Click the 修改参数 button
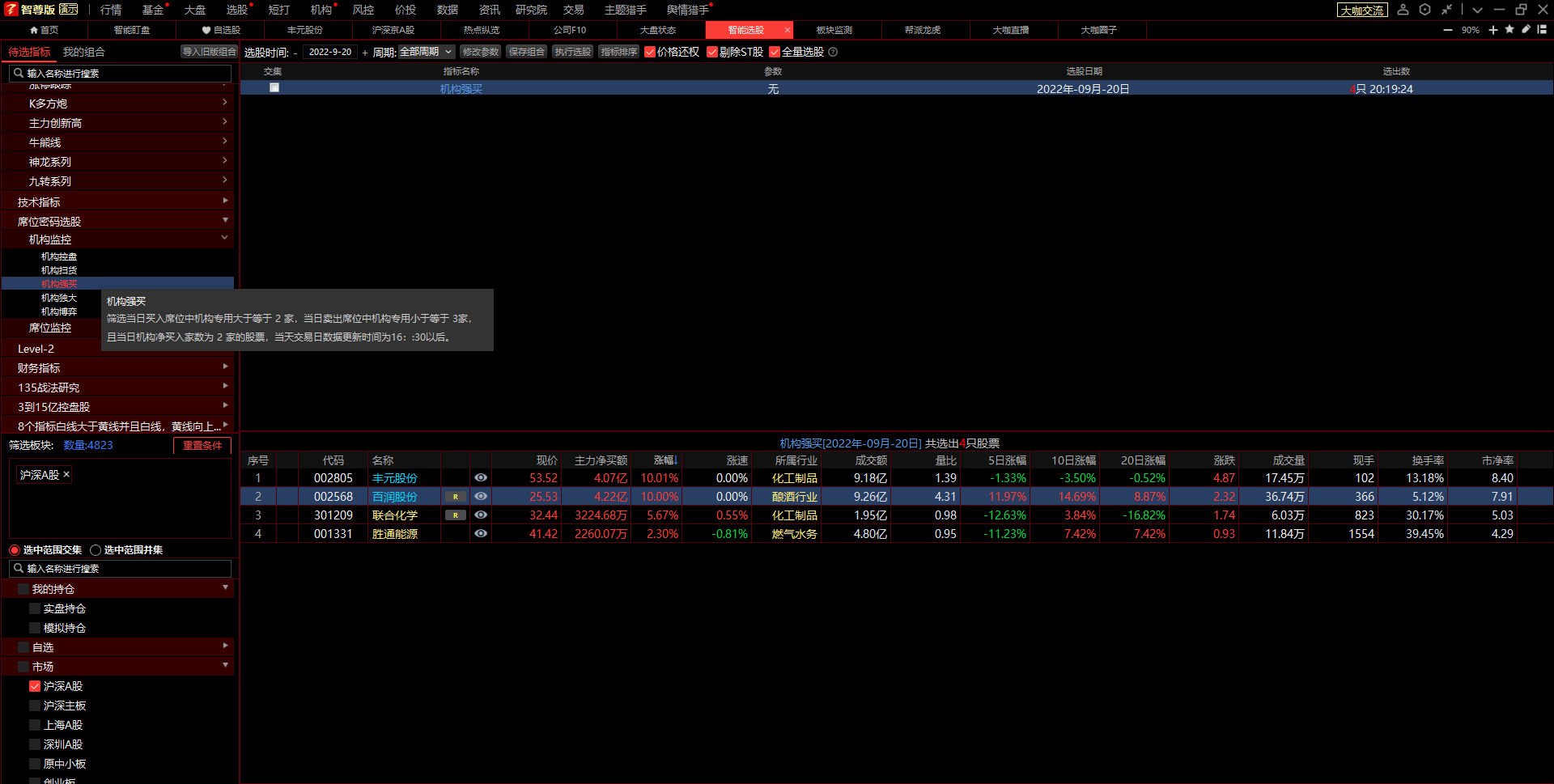 click(x=481, y=52)
